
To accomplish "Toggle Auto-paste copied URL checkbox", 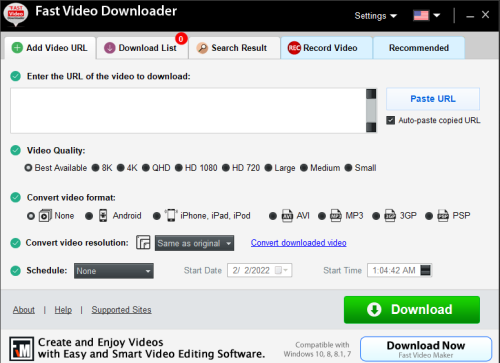I will pyautogui.click(x=390, y=120).
